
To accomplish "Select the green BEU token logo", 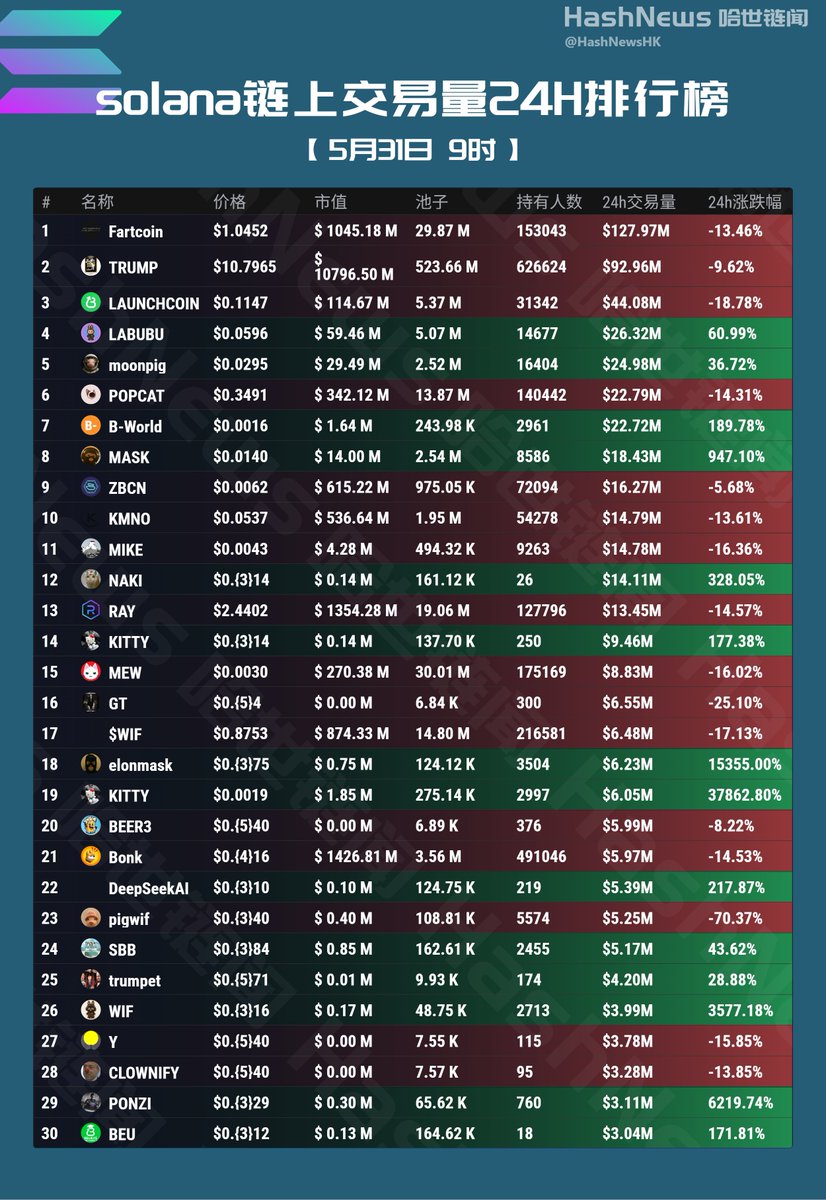I will click(90, 1134).
